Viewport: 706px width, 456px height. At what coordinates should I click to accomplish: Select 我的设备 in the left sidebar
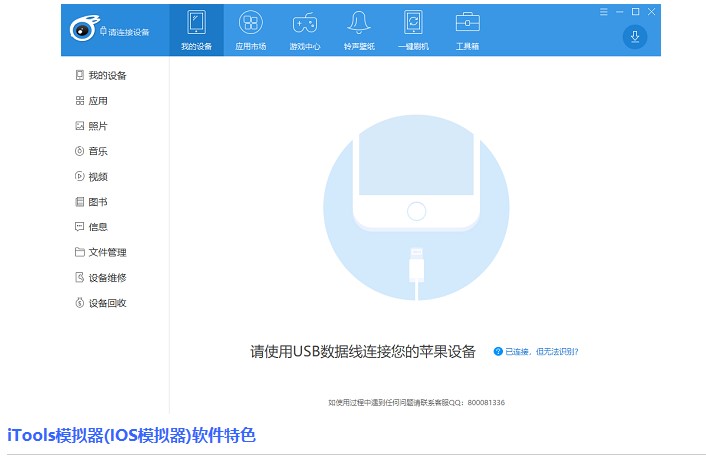click(101, 75)
